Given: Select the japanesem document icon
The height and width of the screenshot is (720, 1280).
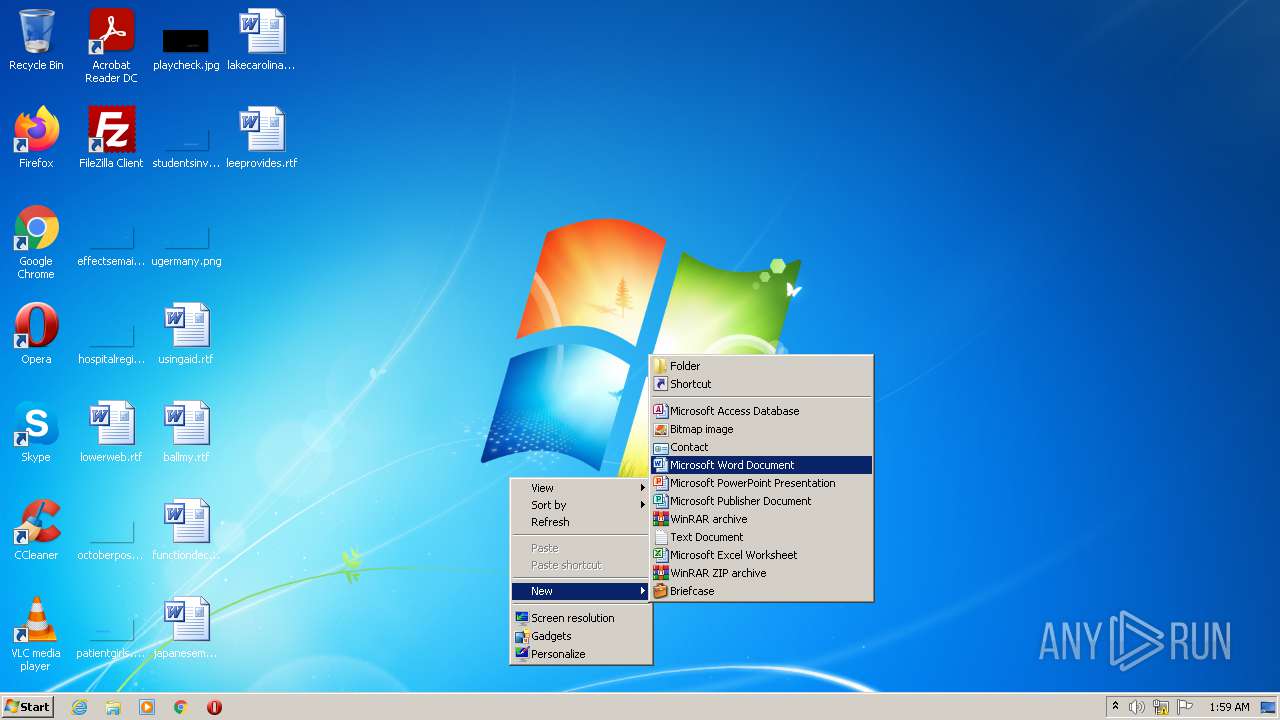Looking at the screenshot, I should [186, 628].
